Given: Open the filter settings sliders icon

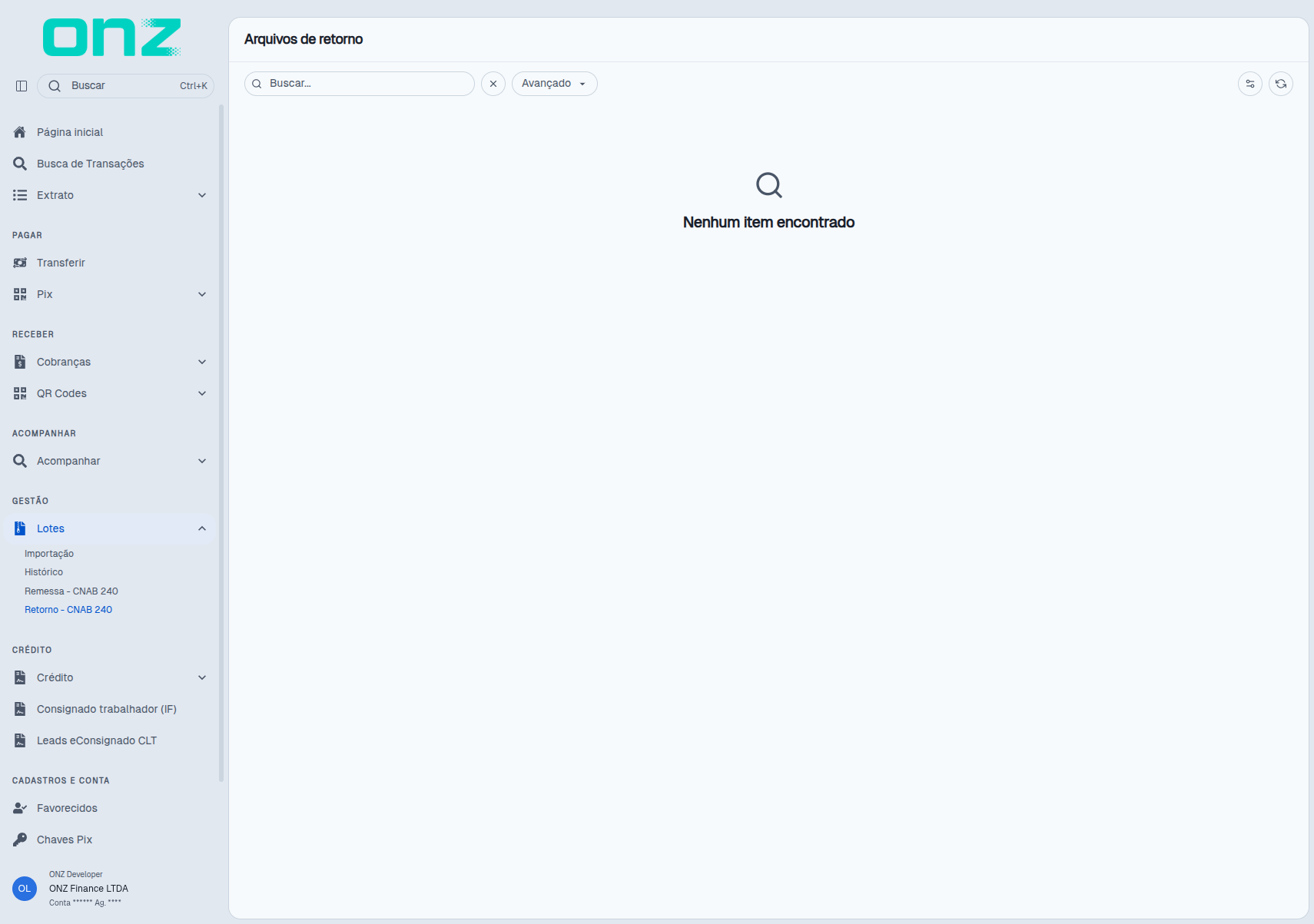Looking at the screenshot, I should click(1250, 84).
